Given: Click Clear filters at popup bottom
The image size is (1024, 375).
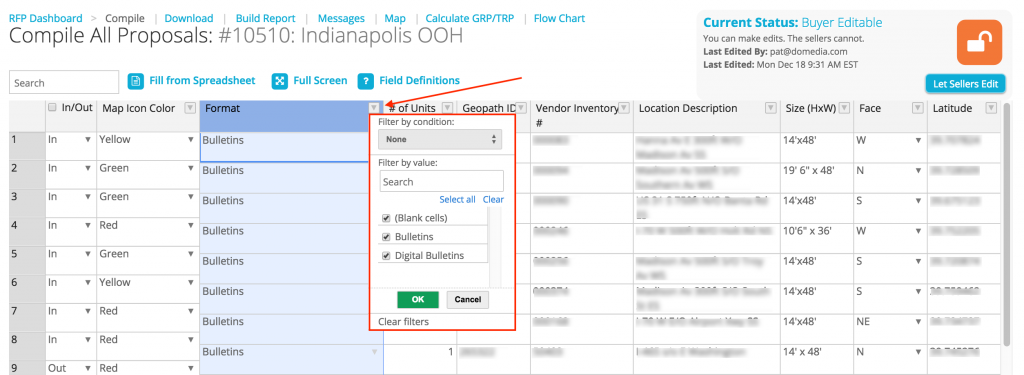Looking at the screenshot, I should click(404, 321).
